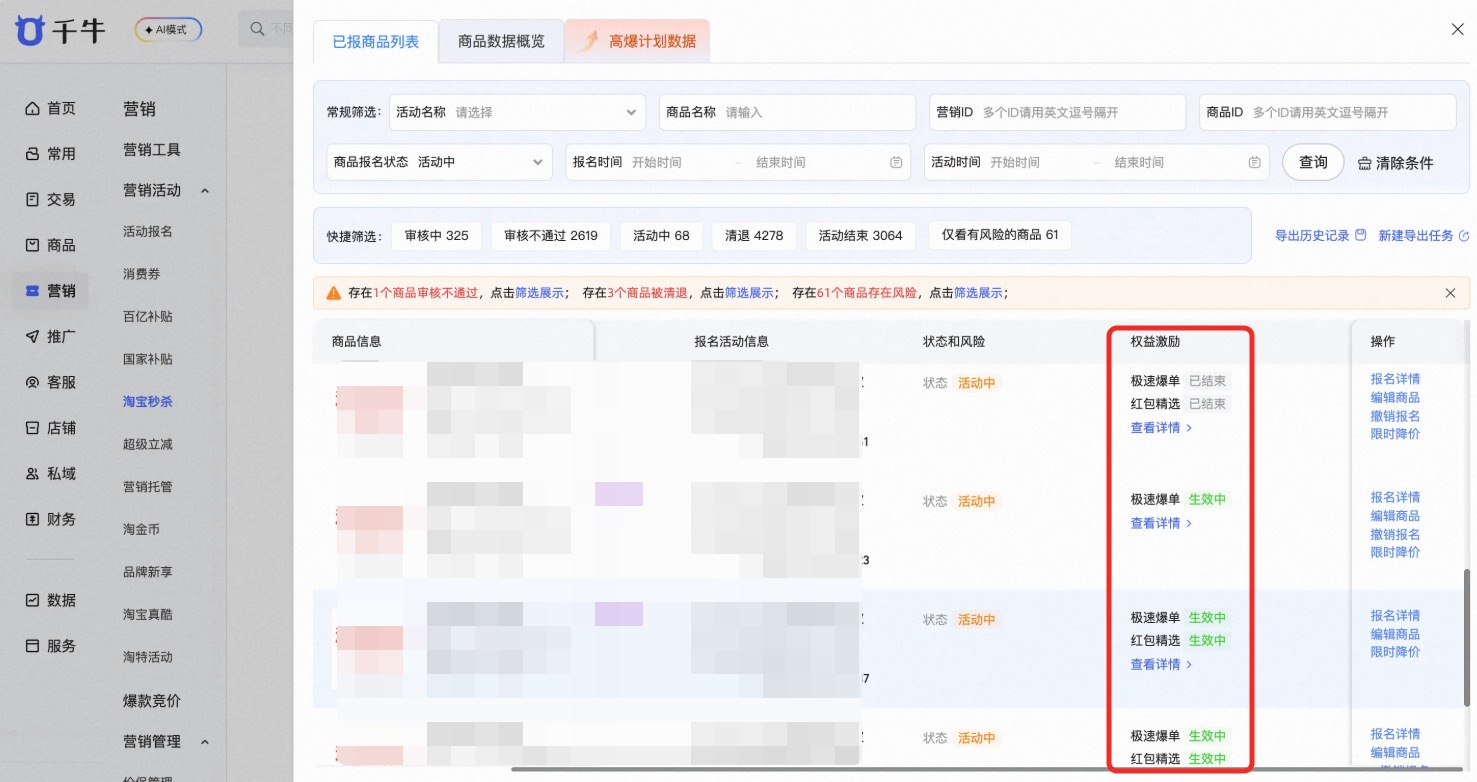The height and width of the screenshot is (782, 1477).
Task: Switch to 已报商品列表 tab
Action: [376, 42]
